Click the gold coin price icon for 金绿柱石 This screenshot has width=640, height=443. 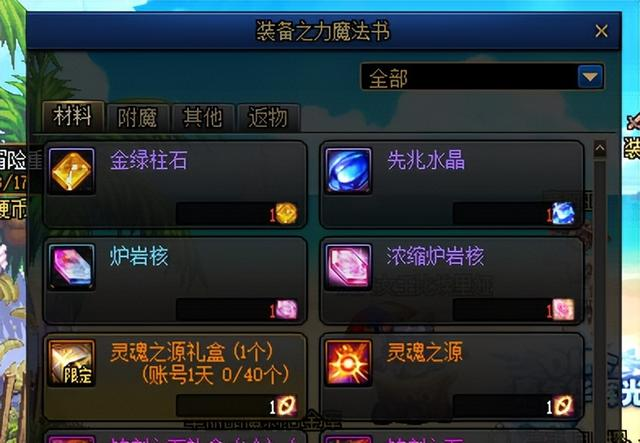(286, 213)
